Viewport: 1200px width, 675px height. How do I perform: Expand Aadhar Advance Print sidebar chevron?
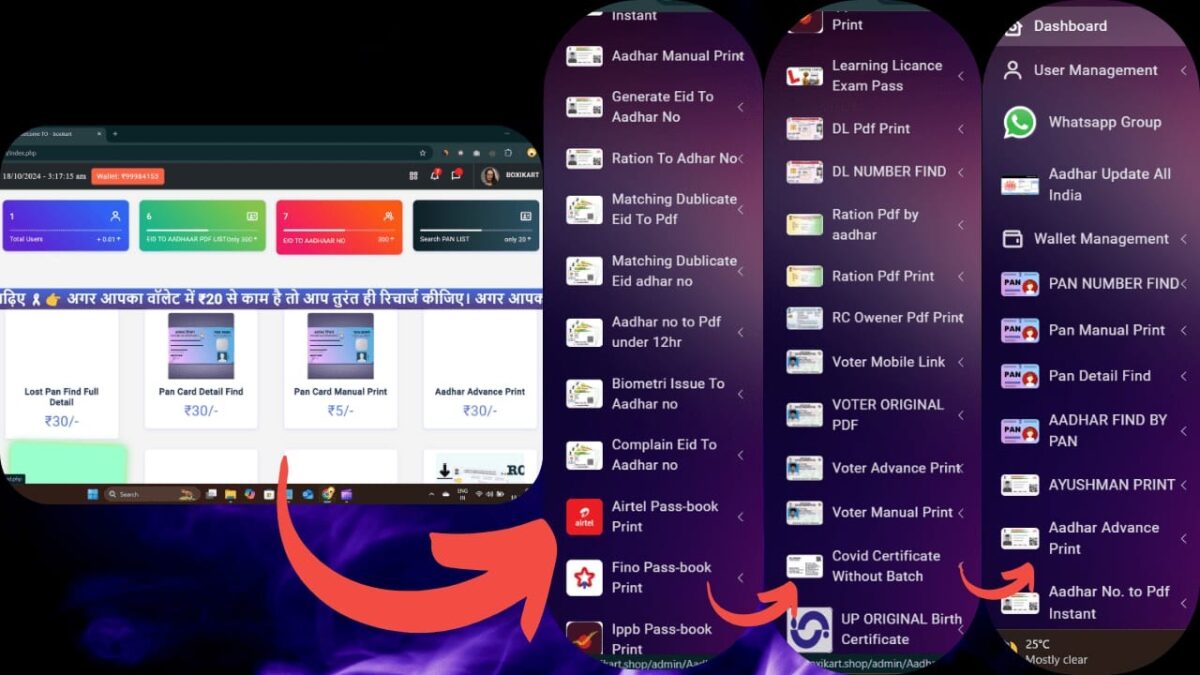(1184, 538)
